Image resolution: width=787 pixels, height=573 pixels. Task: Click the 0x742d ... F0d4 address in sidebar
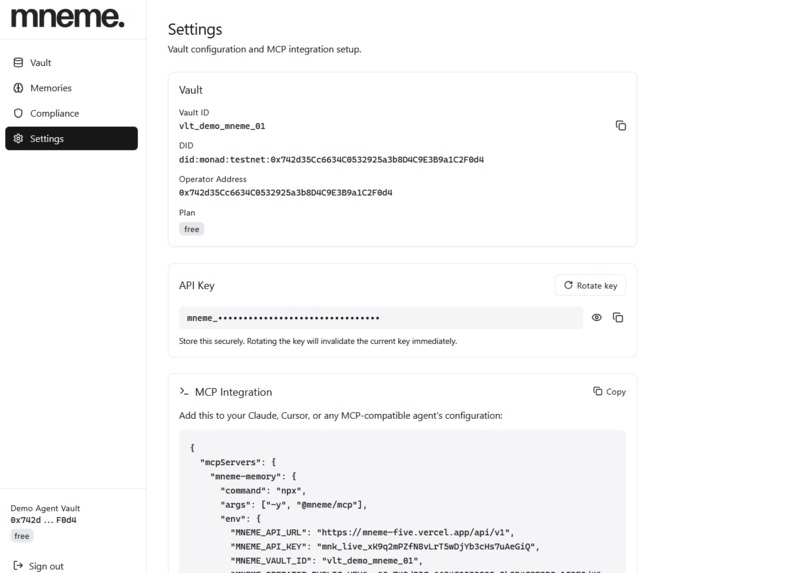[43, 520]
